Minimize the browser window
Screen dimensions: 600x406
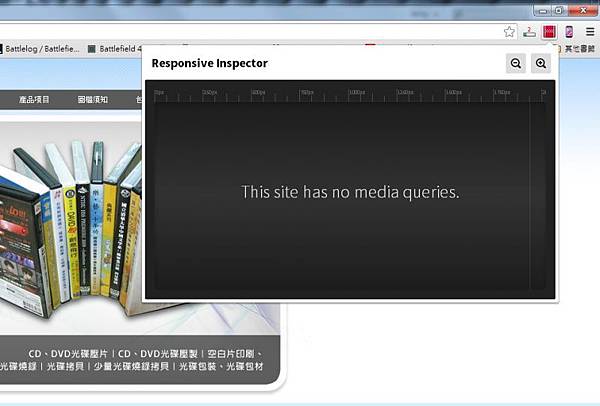pyautogui.click(x=543, y=11)
